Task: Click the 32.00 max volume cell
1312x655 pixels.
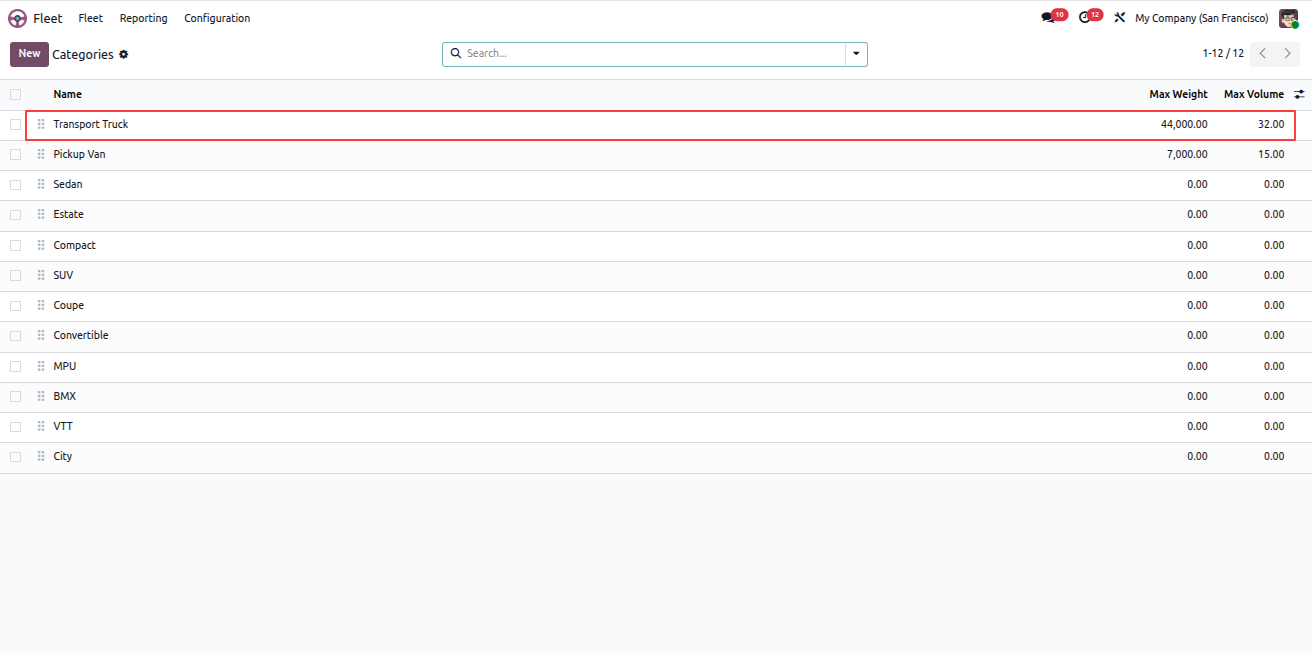Action: point(1271,124)
